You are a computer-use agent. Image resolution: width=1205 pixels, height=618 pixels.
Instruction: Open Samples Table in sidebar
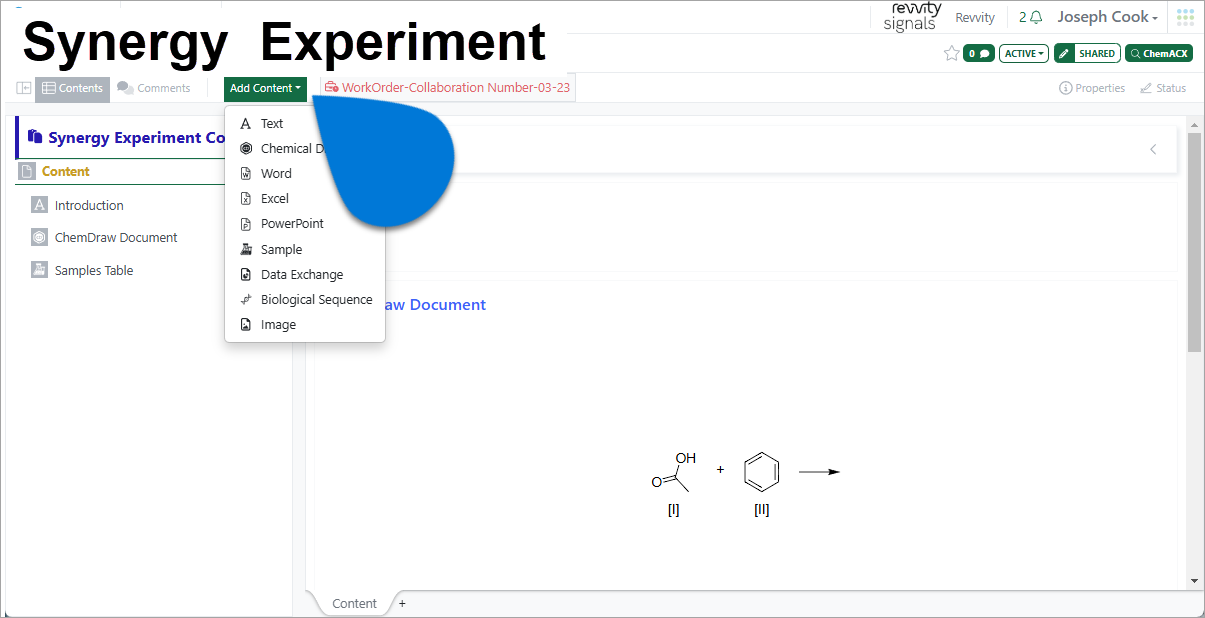[94, 271]
